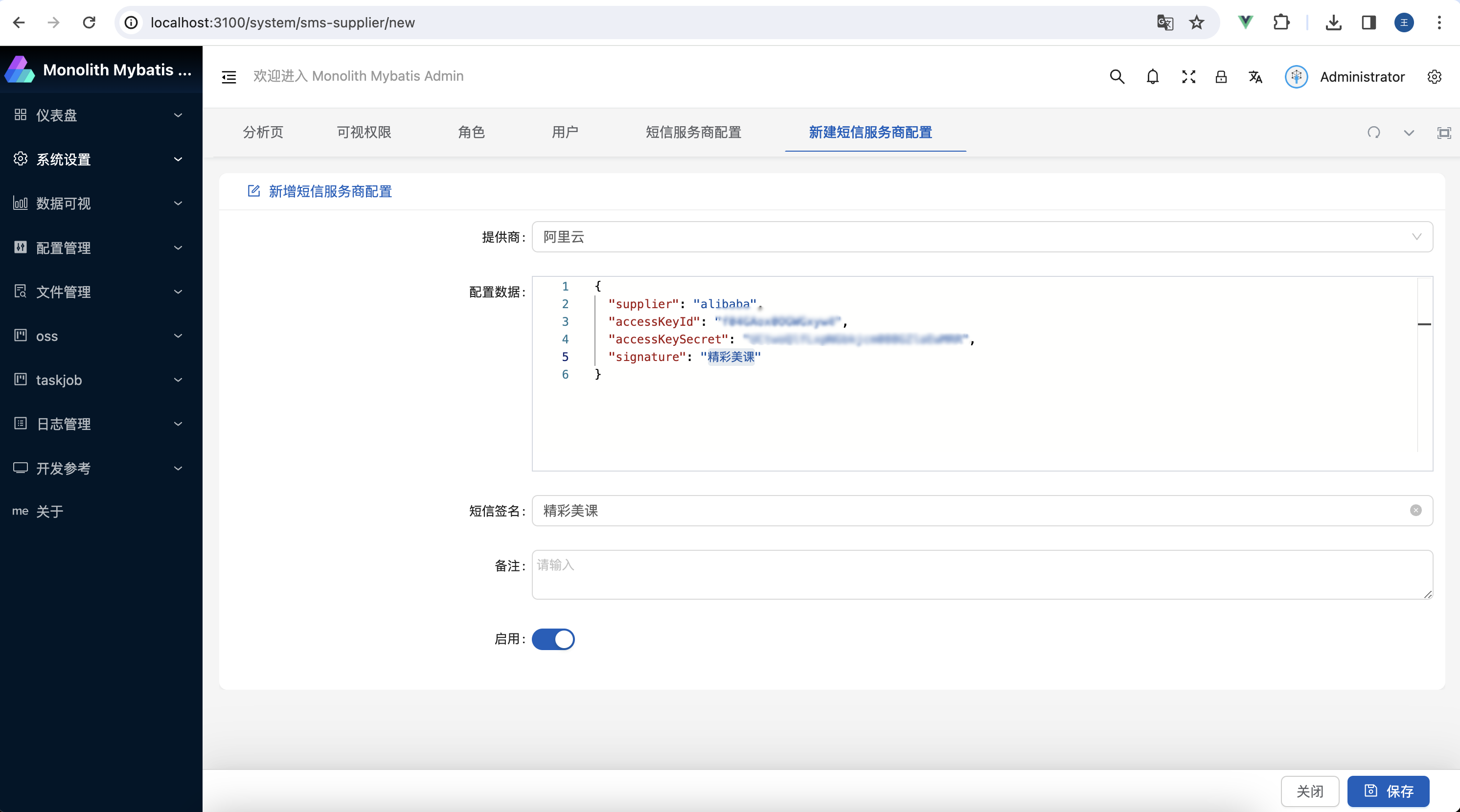Toggle the 启用 switch off
1460x812 pixels.
point(553,639)
